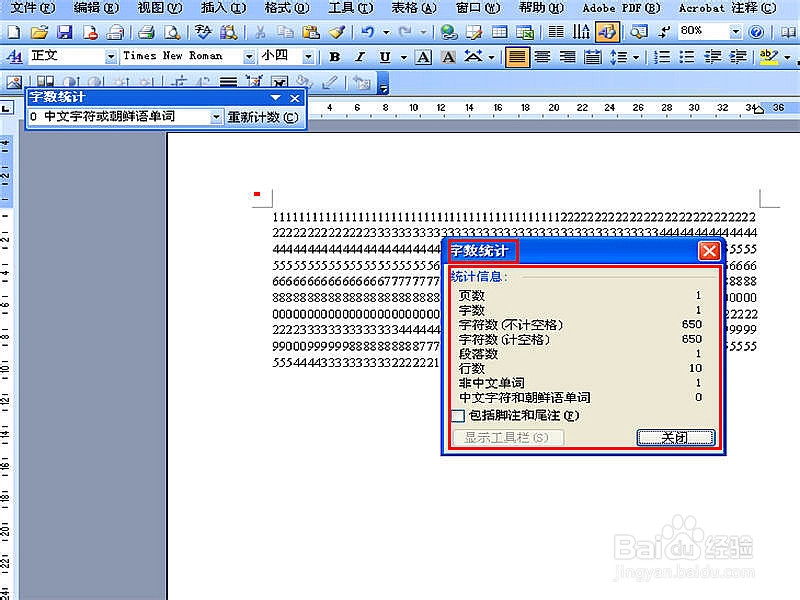Open the 视图 menu
This screenshot has width=800, height=600.
coord(160,8)
